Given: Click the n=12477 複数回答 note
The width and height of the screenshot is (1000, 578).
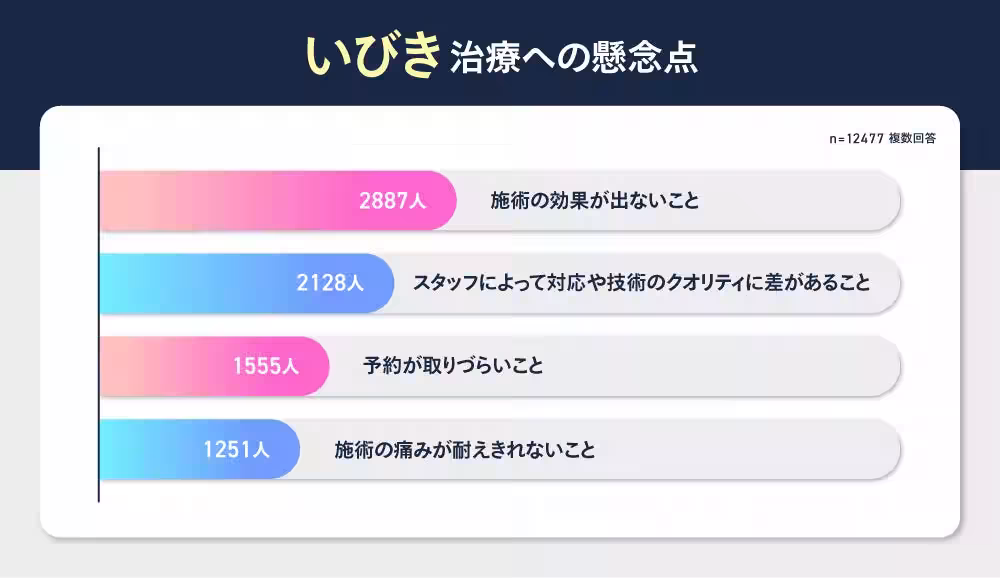Looking at the screenshot, I should [x=882, y=139].
